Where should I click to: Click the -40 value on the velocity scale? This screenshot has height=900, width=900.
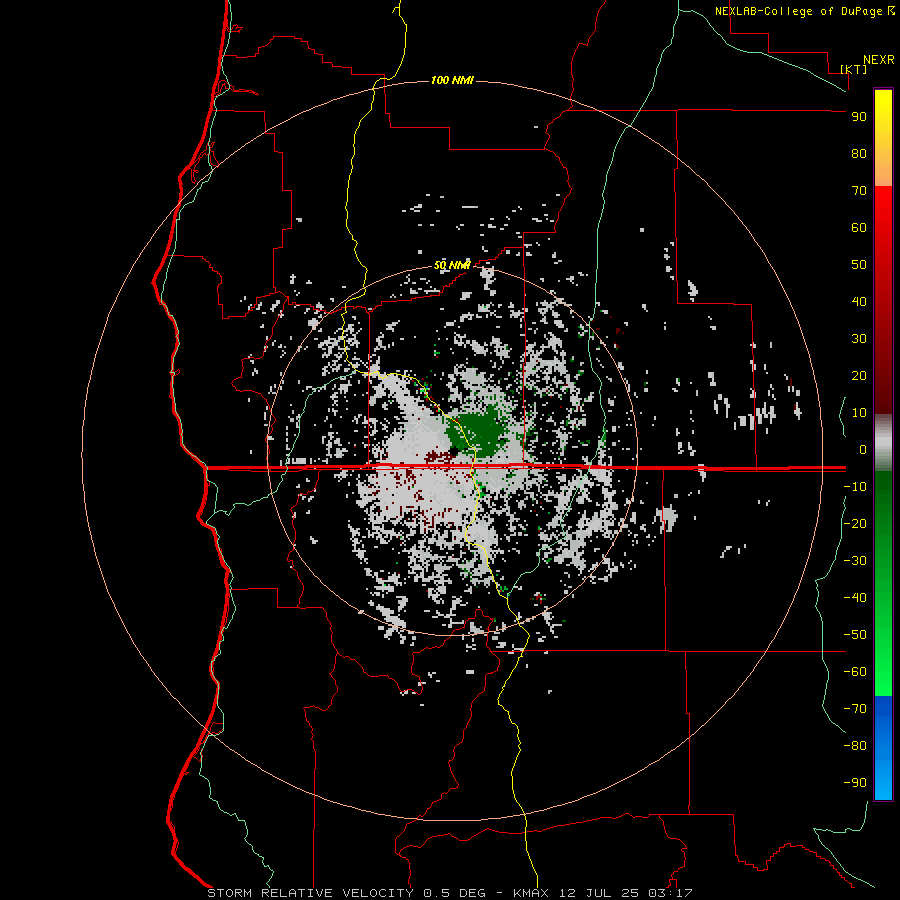[855, 598]
